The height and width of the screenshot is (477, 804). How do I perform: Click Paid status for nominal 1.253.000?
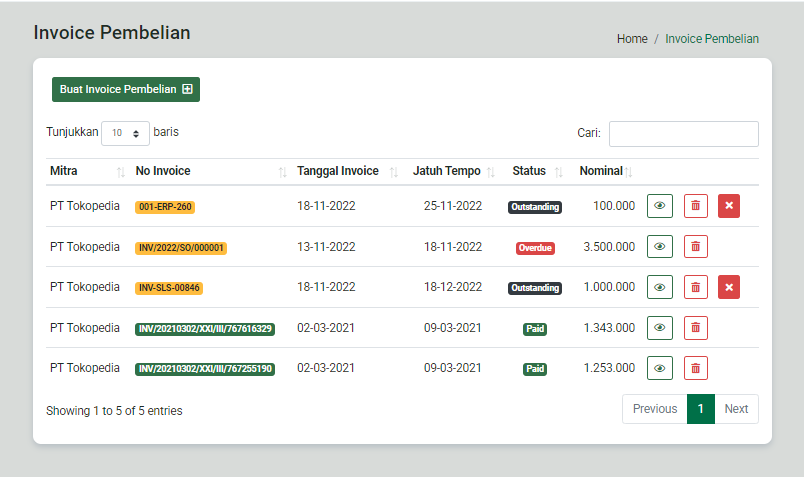535,369
